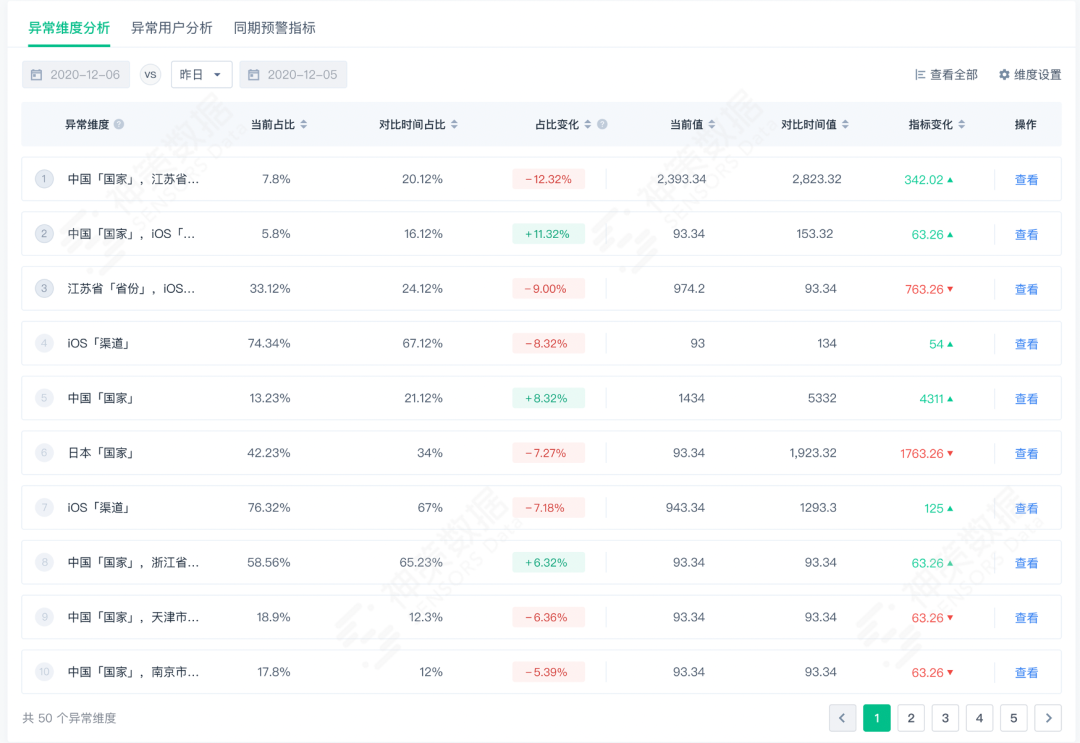Click the -5.39% change badge
This screenshot has height=743, width=1080.
[x=548, y=672]
